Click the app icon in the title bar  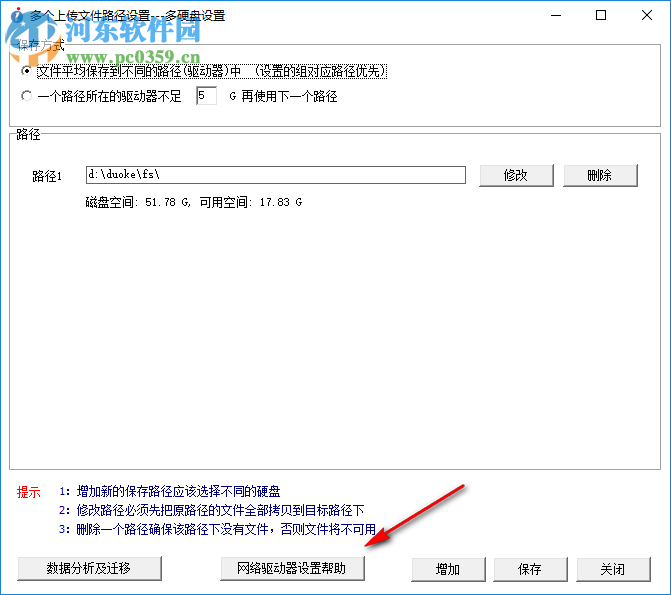click(16, 15)
